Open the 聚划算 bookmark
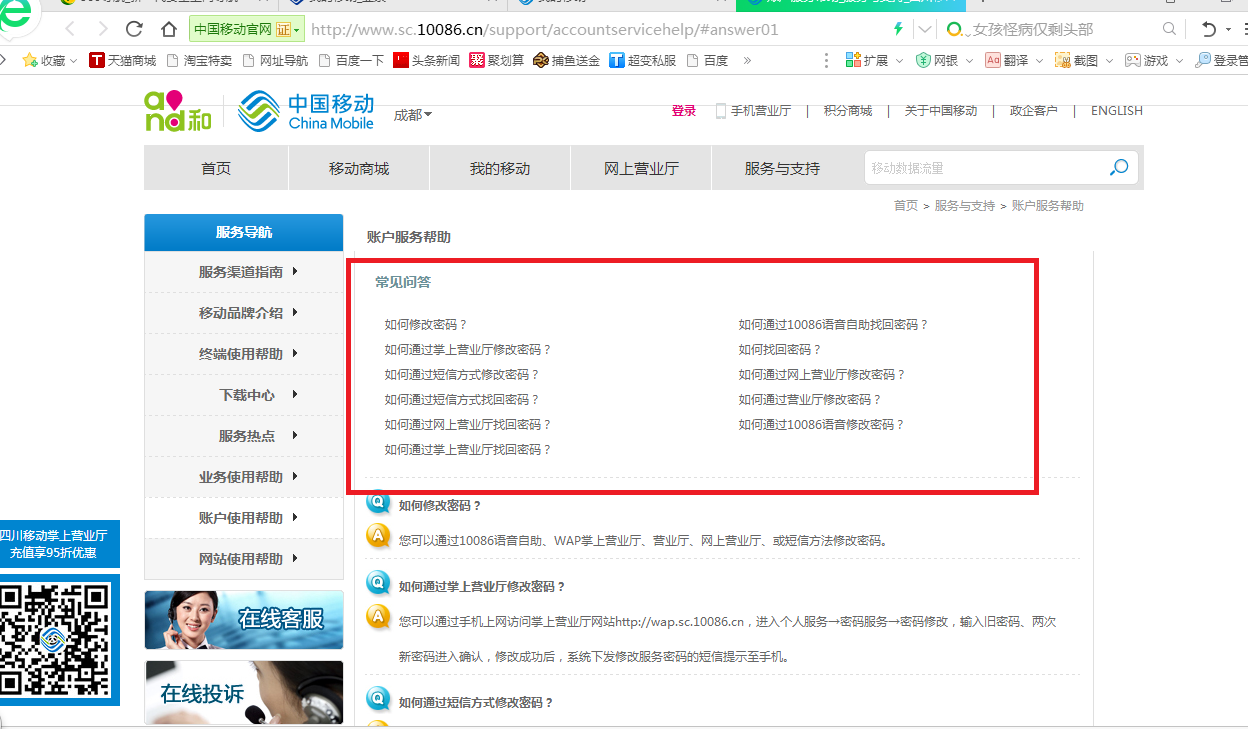 (x=497, y=60)
